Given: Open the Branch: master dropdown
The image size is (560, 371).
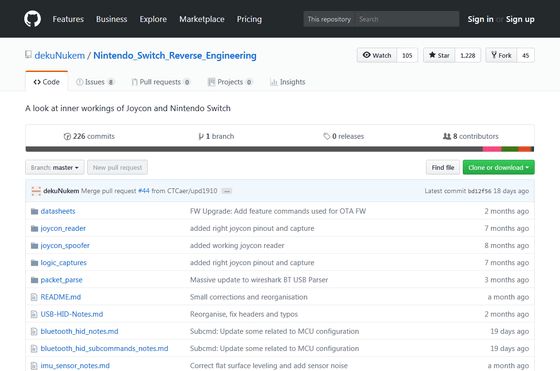Looking at the screenshot, I should pos(55,167).
